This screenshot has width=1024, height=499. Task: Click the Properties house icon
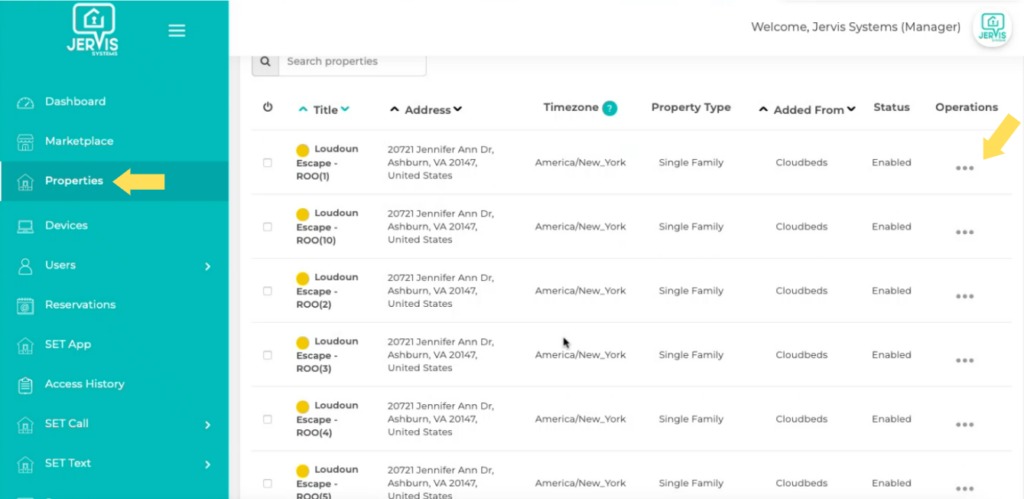point(25,182)
